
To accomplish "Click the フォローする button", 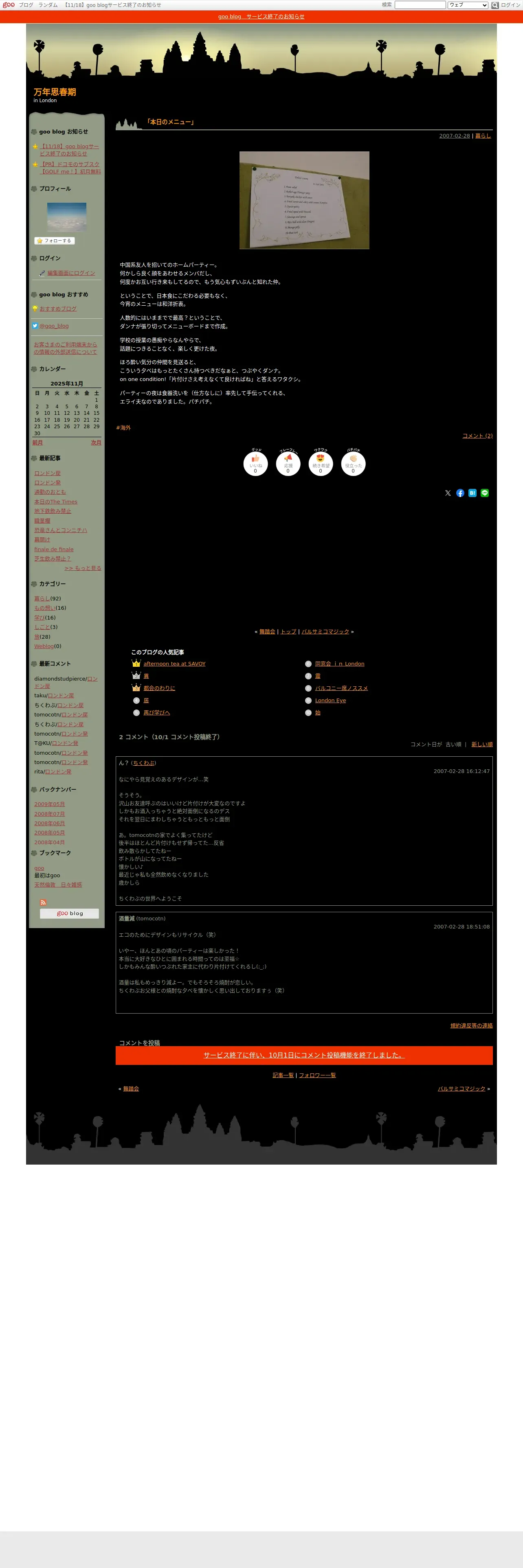I will [x=54, y=241].
